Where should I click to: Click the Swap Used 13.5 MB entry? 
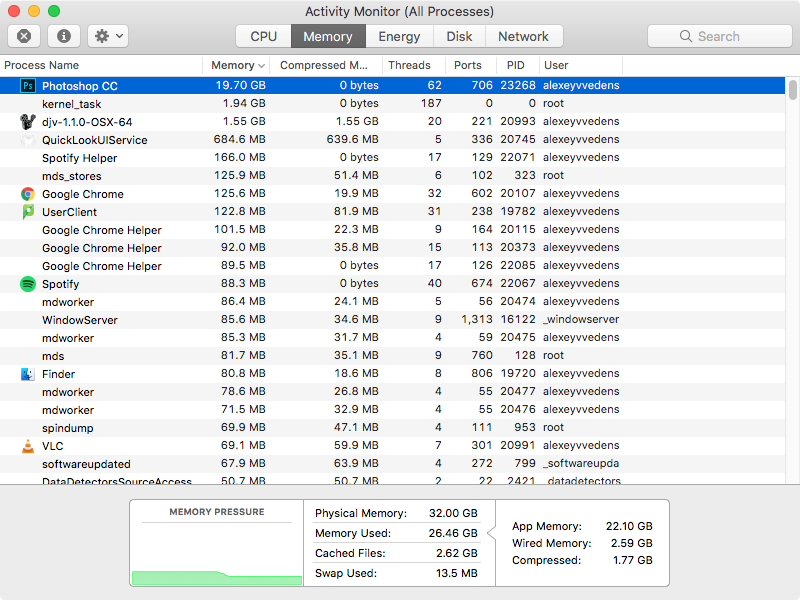(396, 573)
